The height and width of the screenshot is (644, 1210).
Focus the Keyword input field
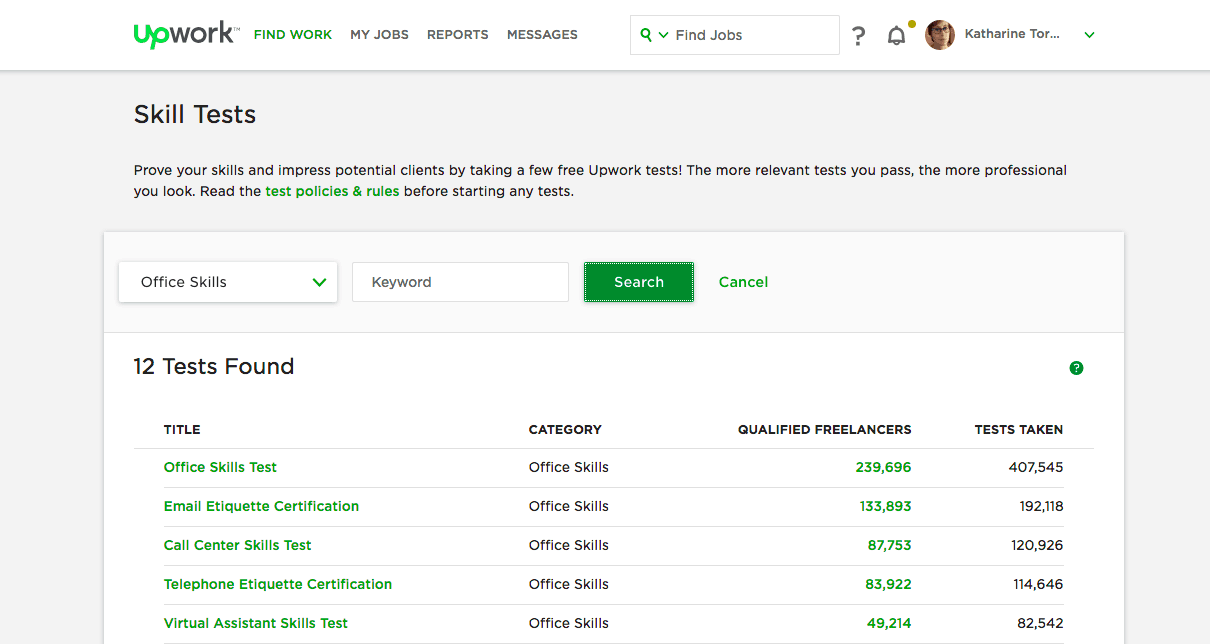(x=460, y=282)
